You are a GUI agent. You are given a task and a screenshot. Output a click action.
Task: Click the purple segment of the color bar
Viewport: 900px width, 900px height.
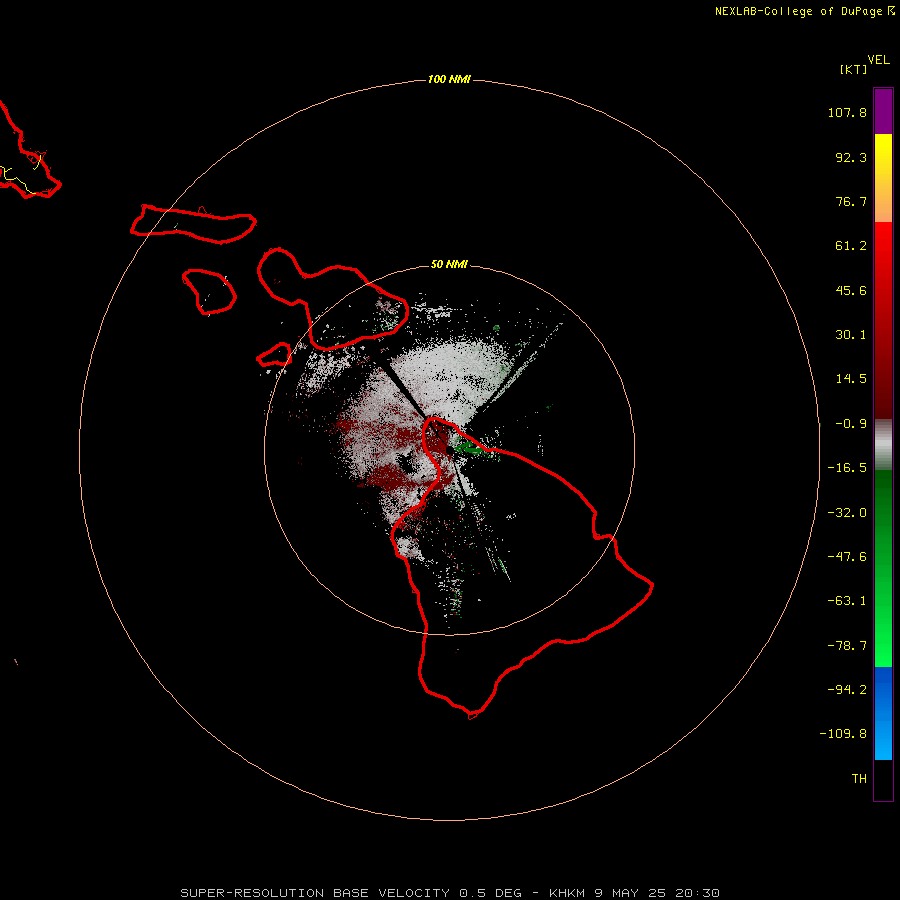click(883, 111)
